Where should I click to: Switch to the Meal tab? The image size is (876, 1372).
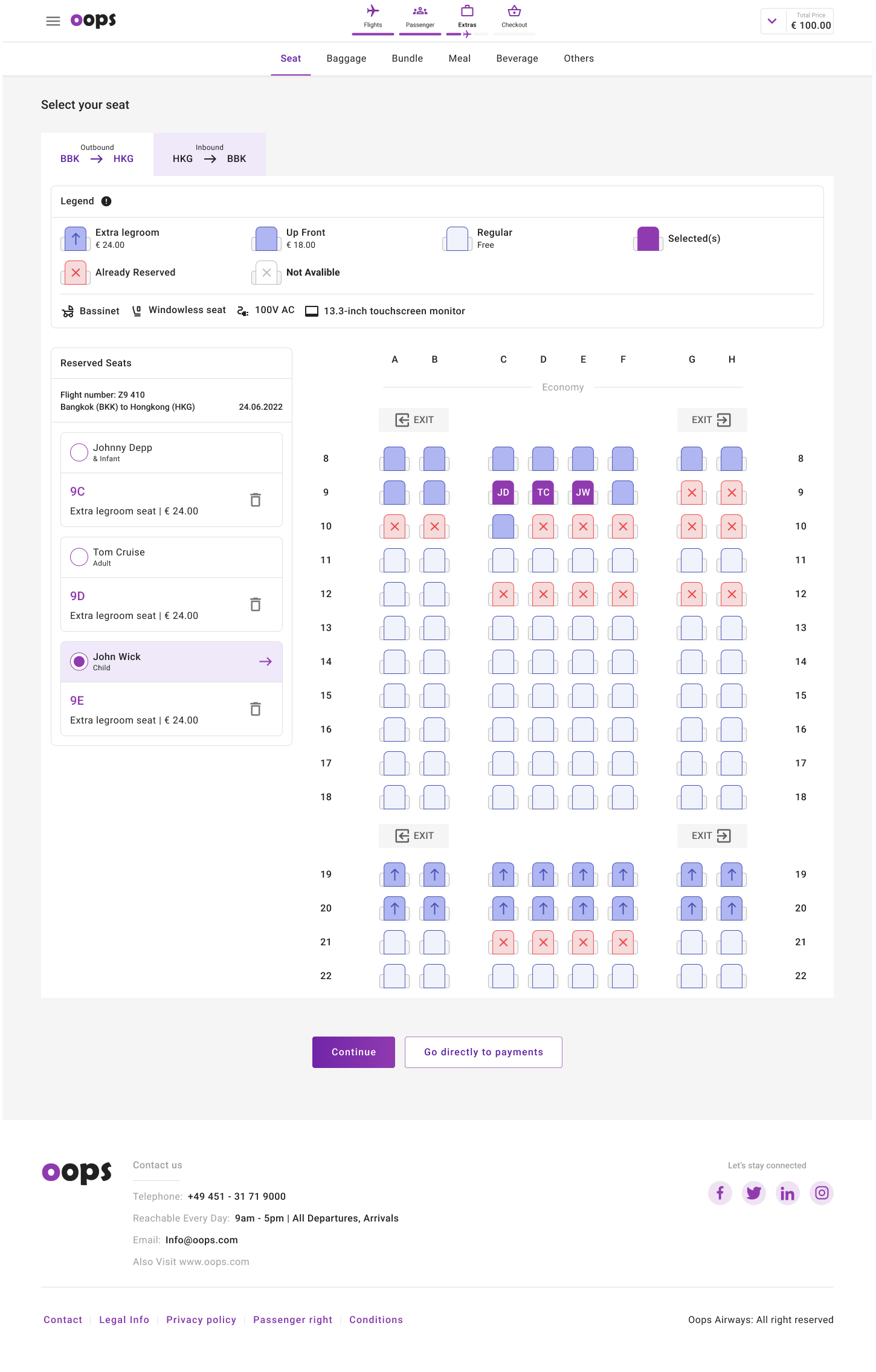pyautogui.click(x=459, y=59)
